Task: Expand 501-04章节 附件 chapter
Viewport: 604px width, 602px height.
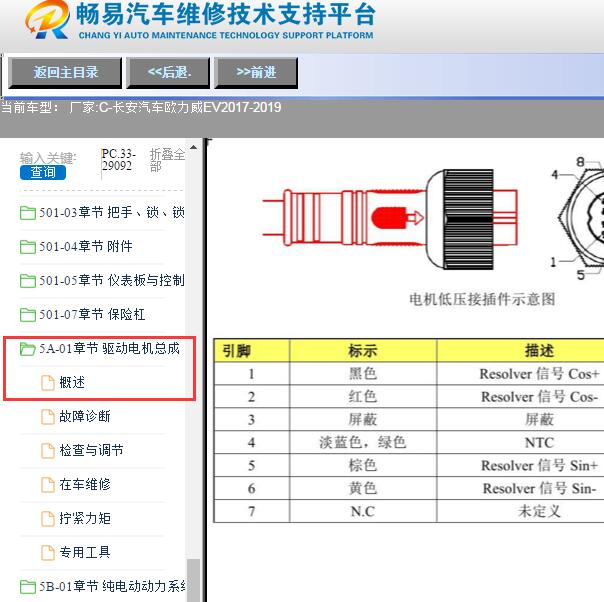Action: (x=86, y=247)
